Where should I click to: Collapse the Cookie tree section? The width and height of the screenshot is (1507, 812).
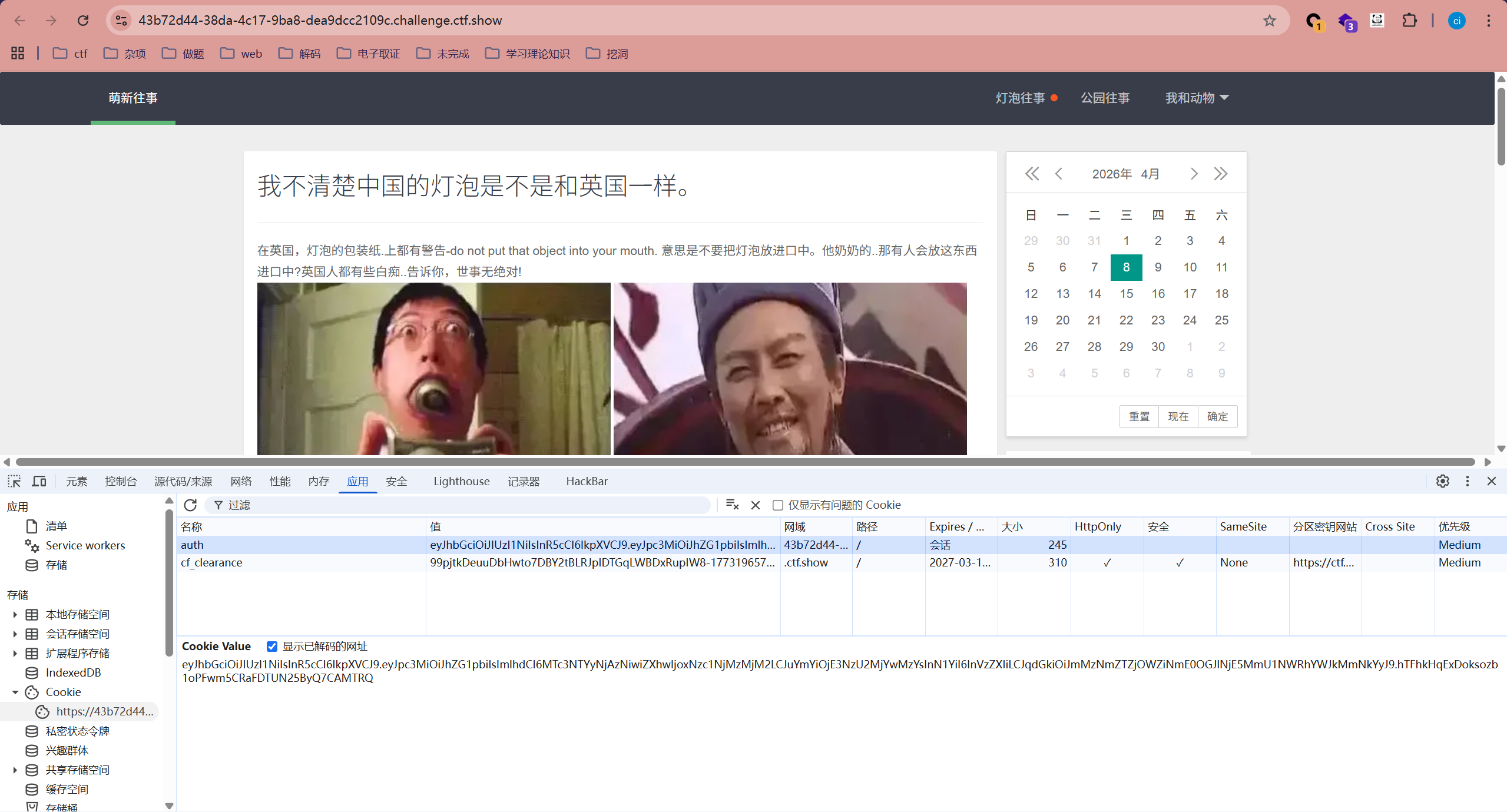[15, 692]
